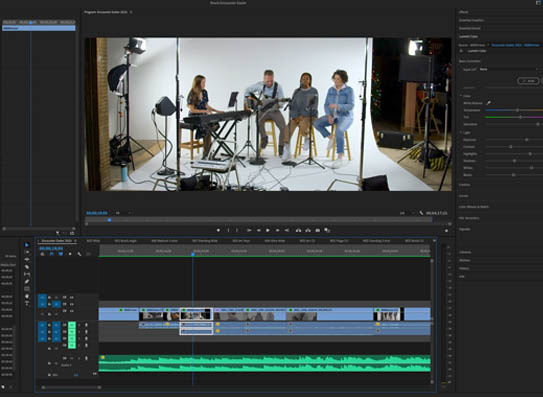Unmute audio track A3
This screenshot has height=397, width=543.
tap(72, 338)
